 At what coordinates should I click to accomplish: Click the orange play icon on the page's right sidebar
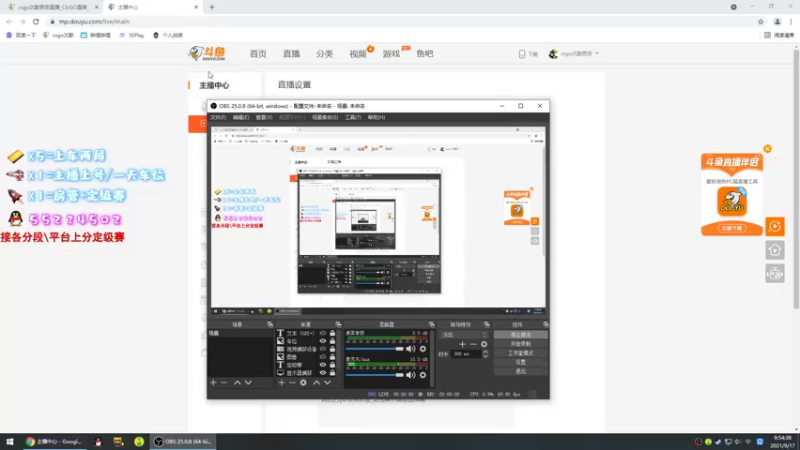(x=774, y=227)
